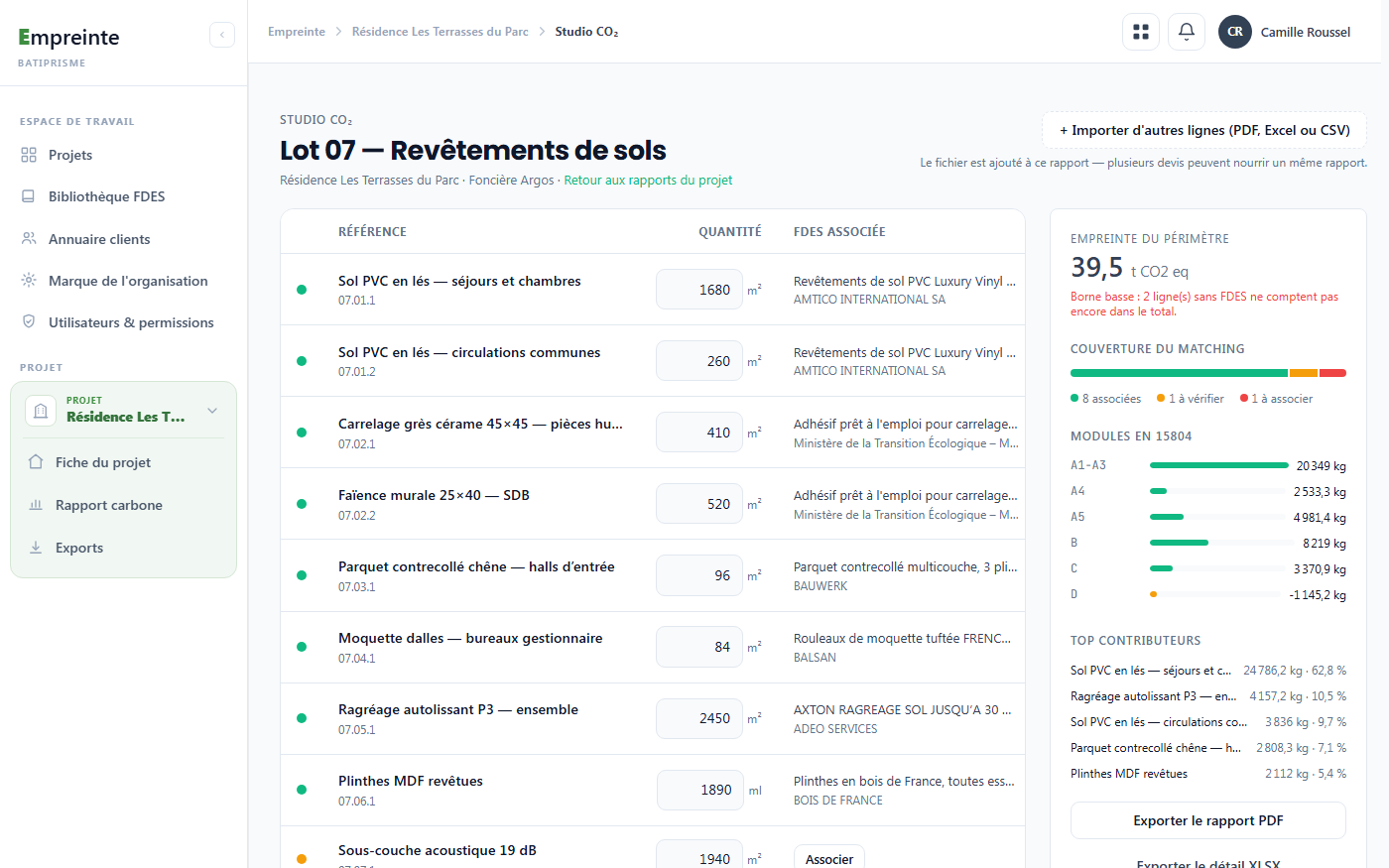
Task: Edit quantity 1680 for Sol PVC séjours
Action: [x=699, y=290]
